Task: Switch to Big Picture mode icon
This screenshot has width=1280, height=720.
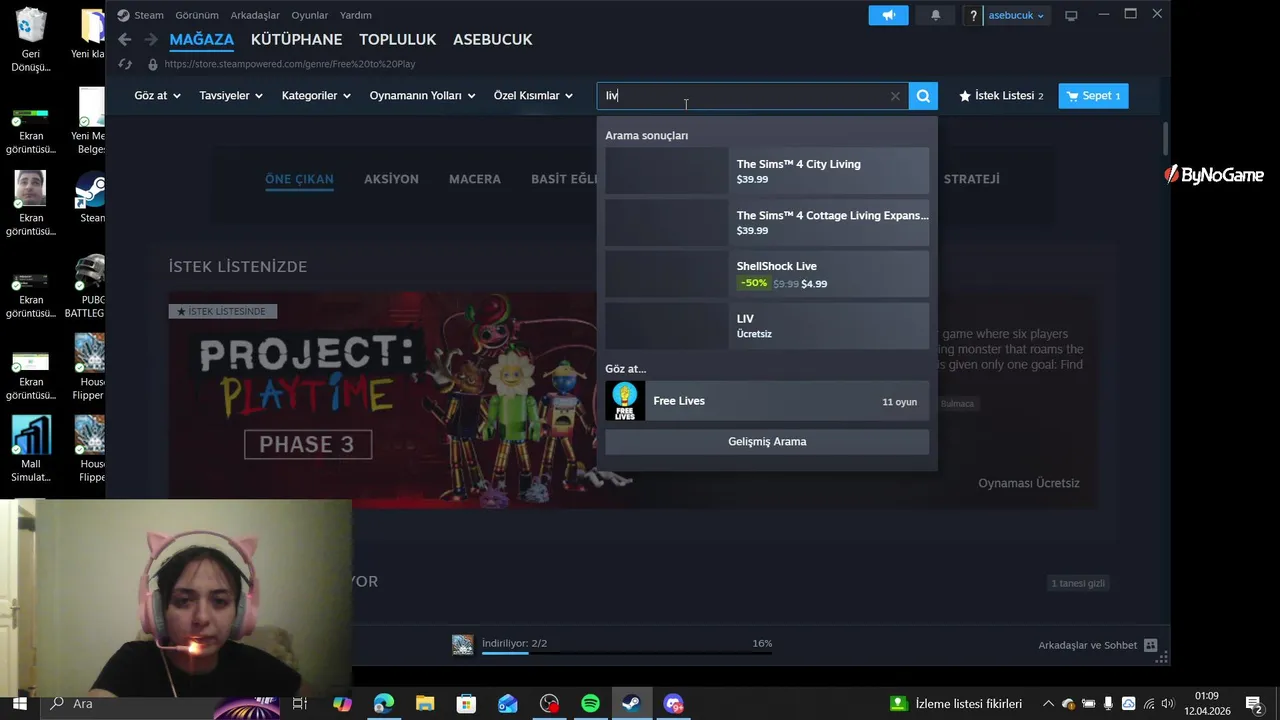Action: click(x=1071, y=15)
